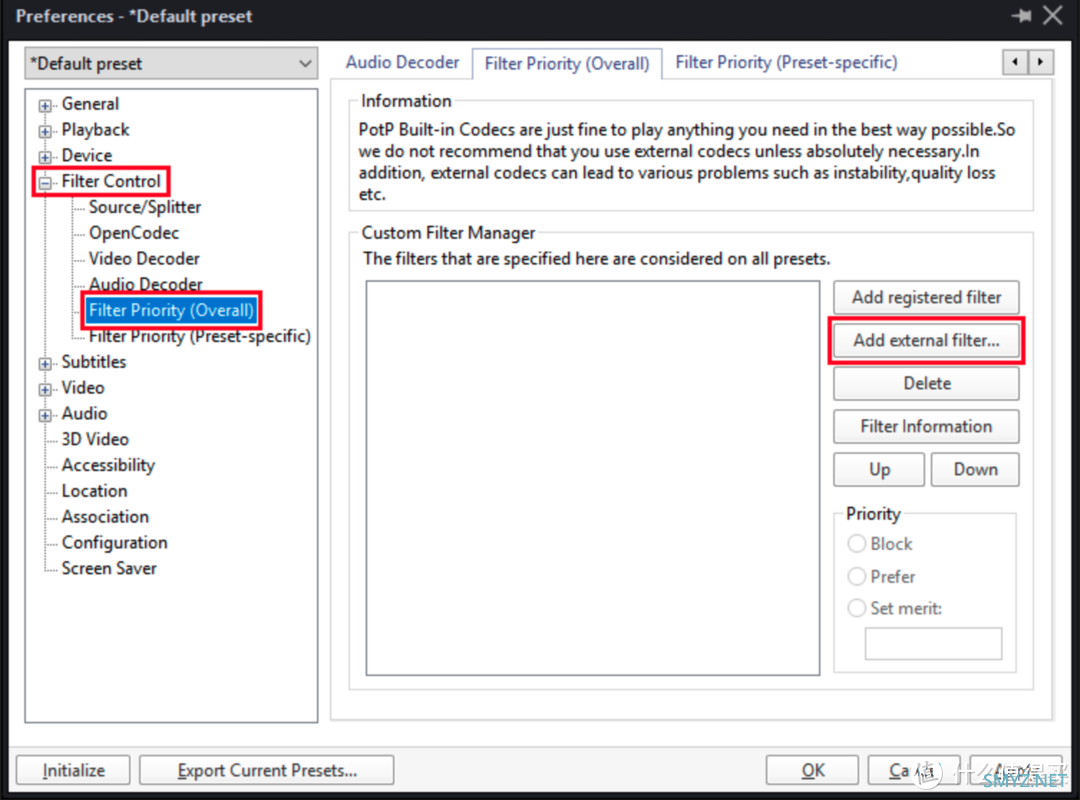Pin the Preferences window with pin icon
This screenshot has height=800, width=1080.
point(1021,15)
